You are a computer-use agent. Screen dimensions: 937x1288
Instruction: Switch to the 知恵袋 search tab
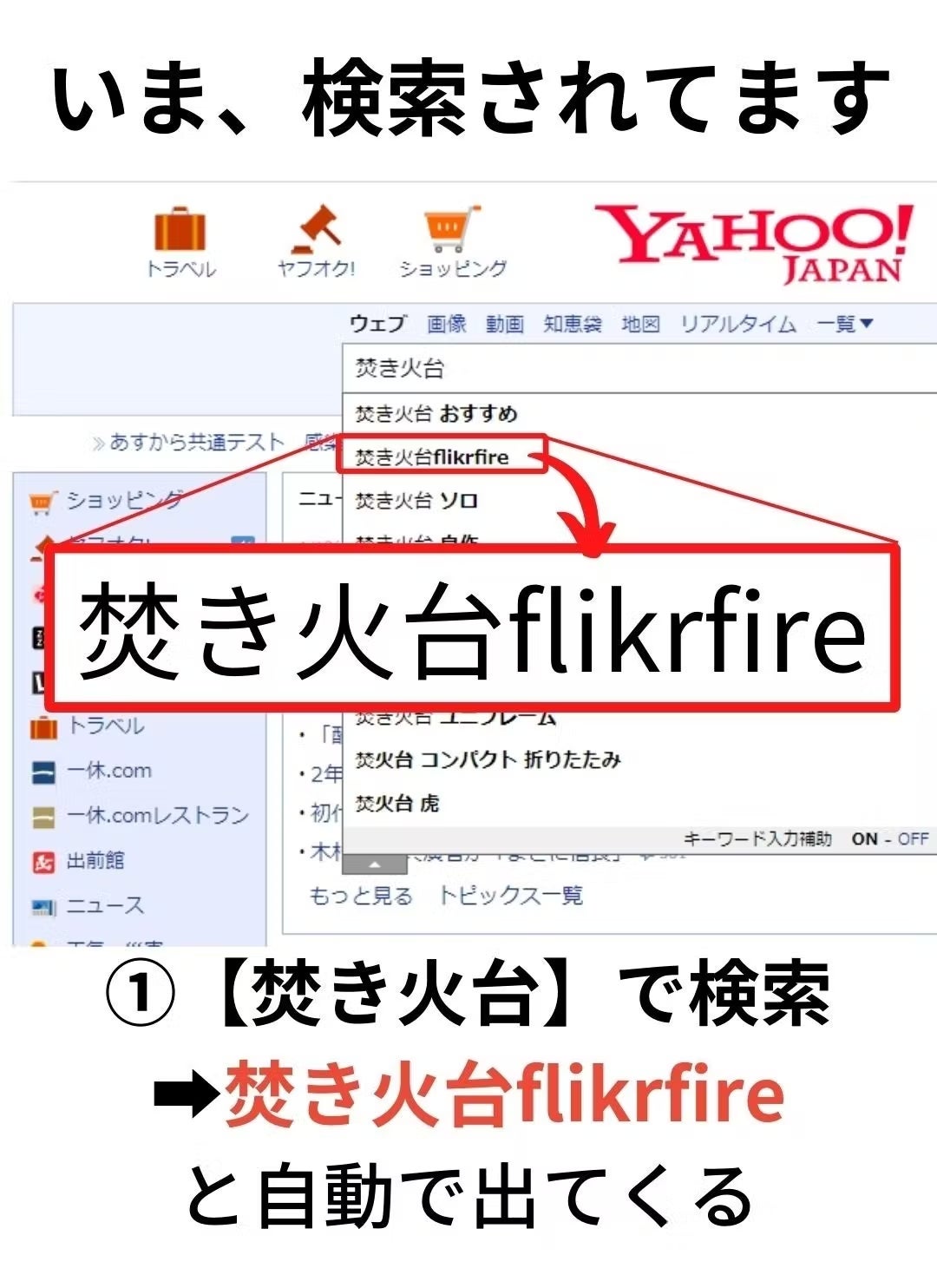point(573,324)
